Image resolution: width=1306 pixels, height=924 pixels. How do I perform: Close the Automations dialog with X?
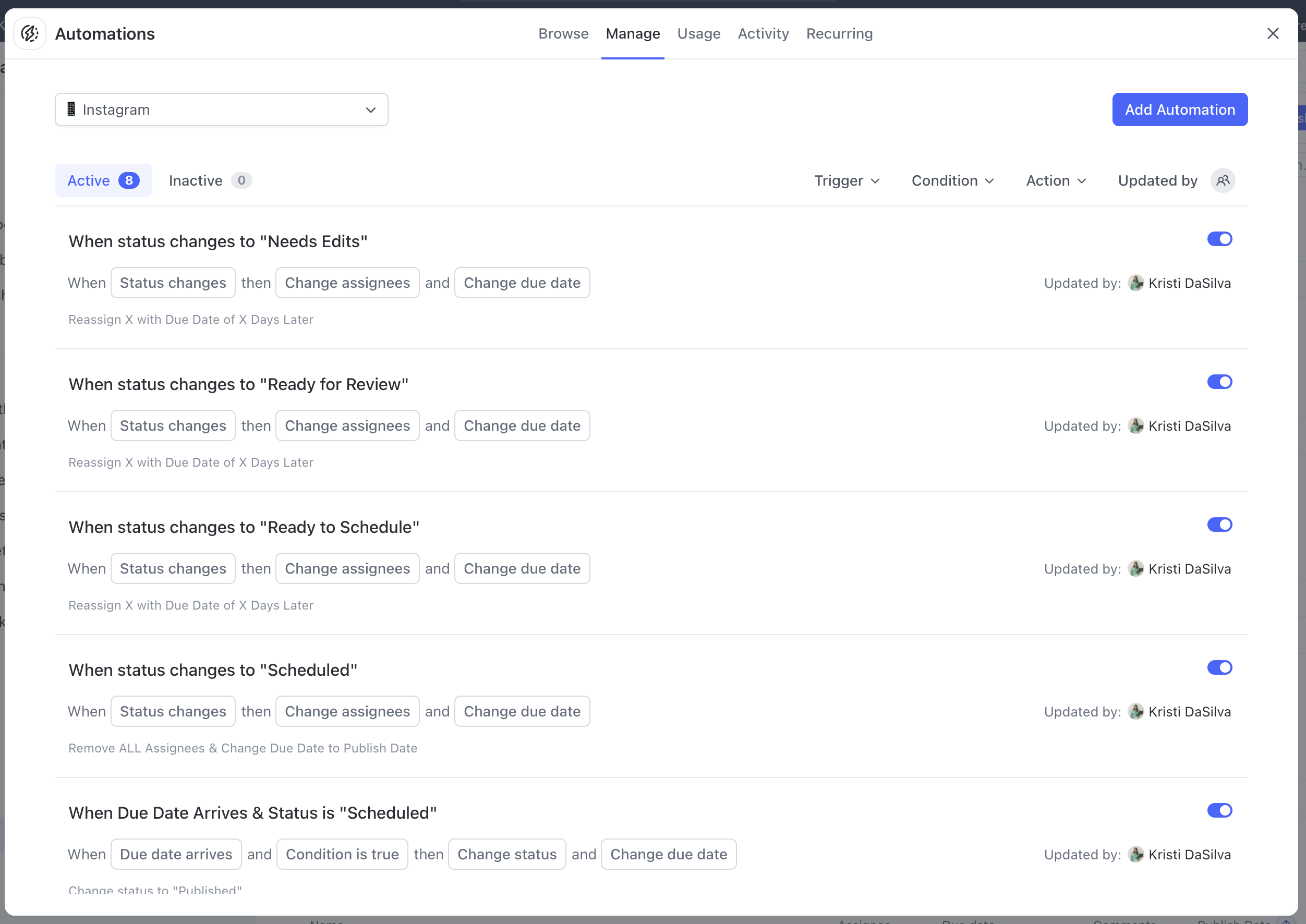1273,33
